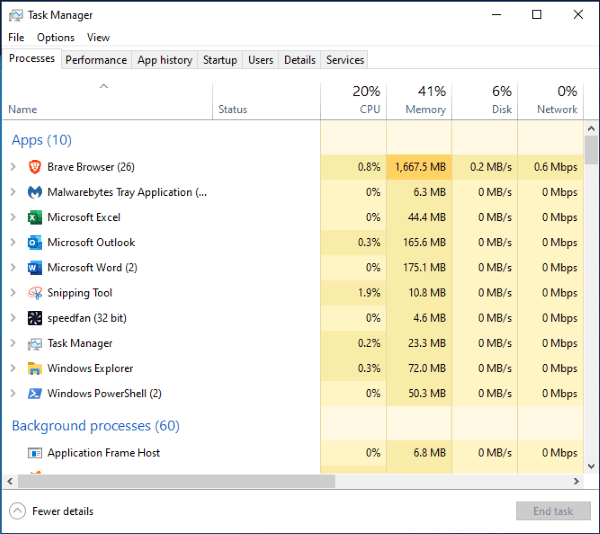The image size is (600, 534).
Task: Select the Processes tab
Action: [32, 59]
